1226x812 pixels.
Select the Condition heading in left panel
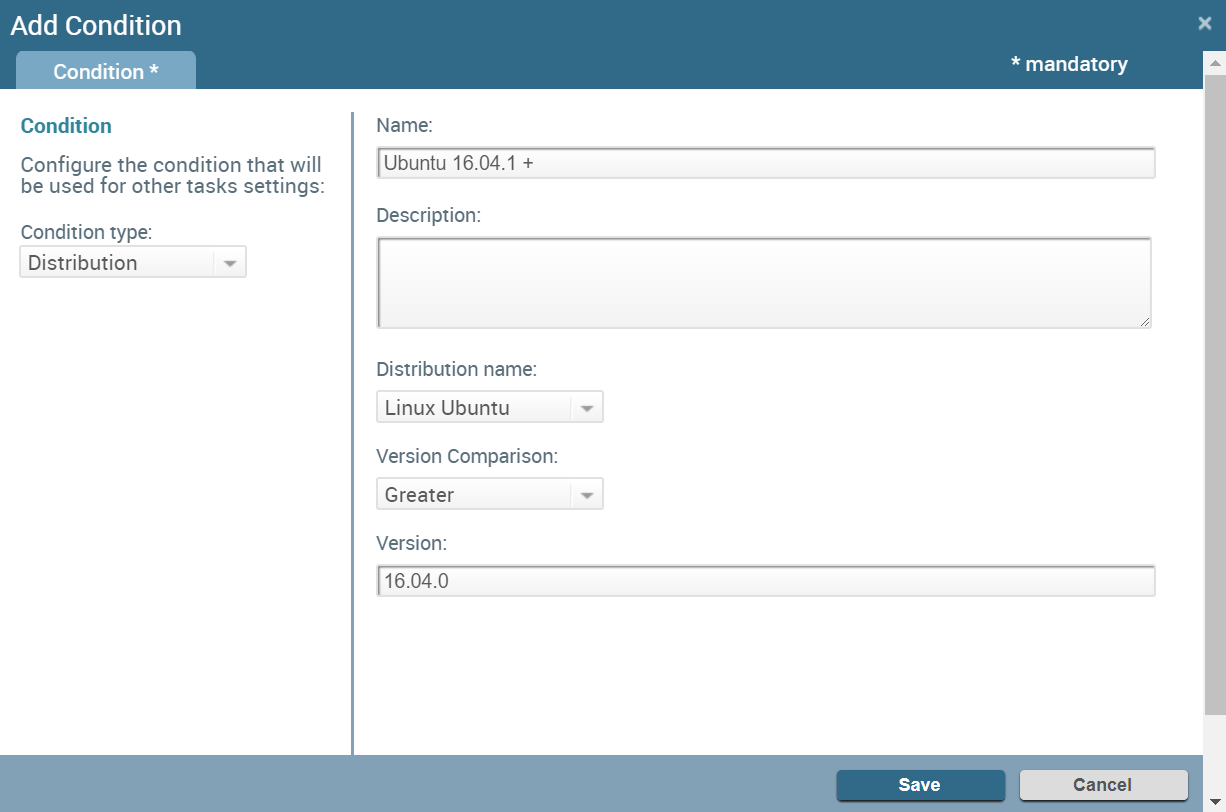[66, 126]
